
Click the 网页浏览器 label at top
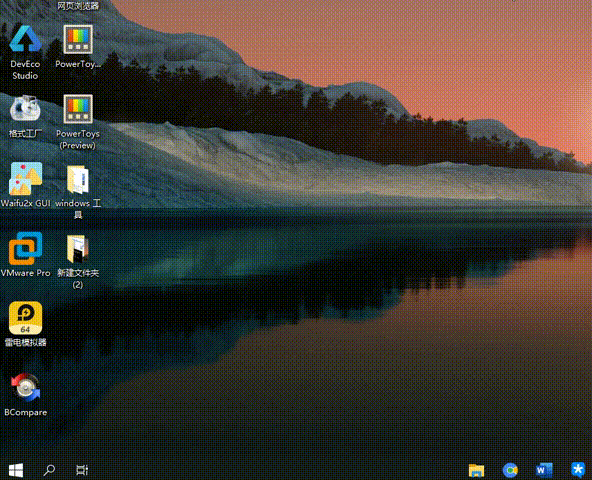(78, 5)
